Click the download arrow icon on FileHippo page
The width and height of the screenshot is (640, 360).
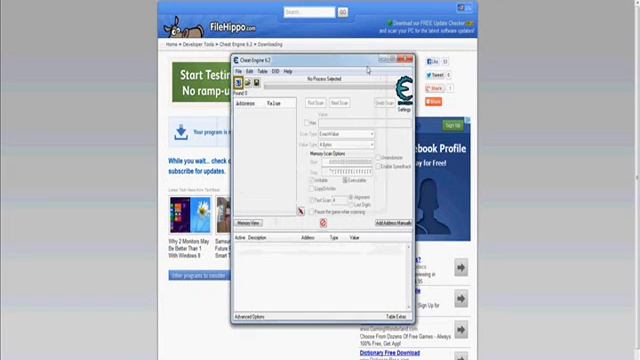[x=181, y=132]
